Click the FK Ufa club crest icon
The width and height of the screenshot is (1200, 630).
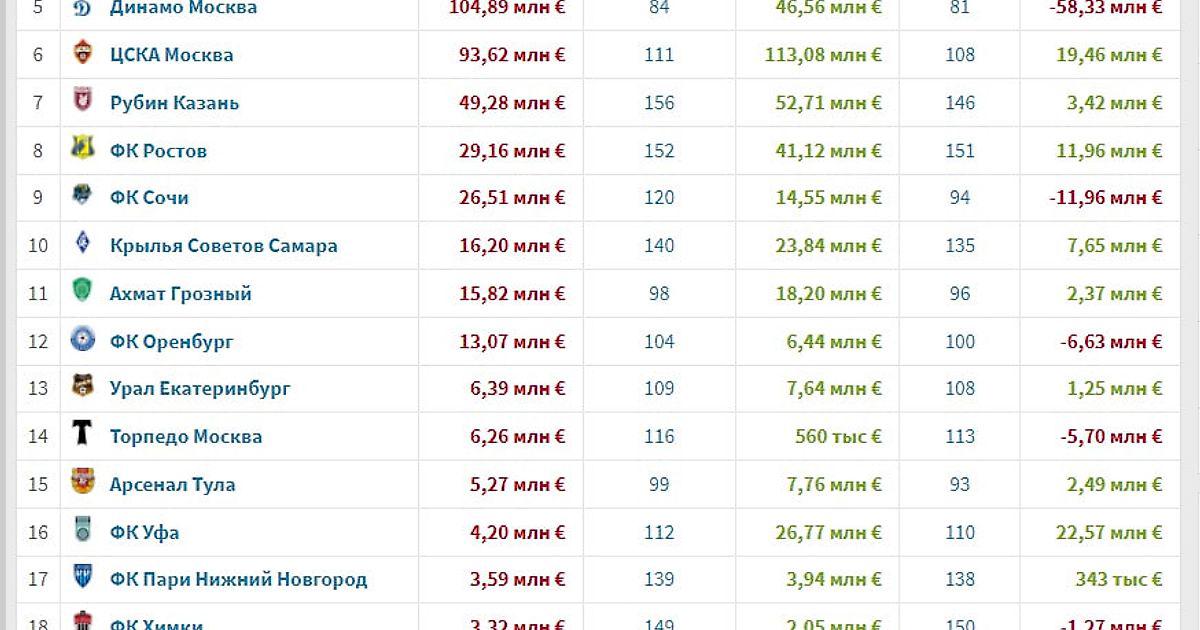tap(83, 532)
